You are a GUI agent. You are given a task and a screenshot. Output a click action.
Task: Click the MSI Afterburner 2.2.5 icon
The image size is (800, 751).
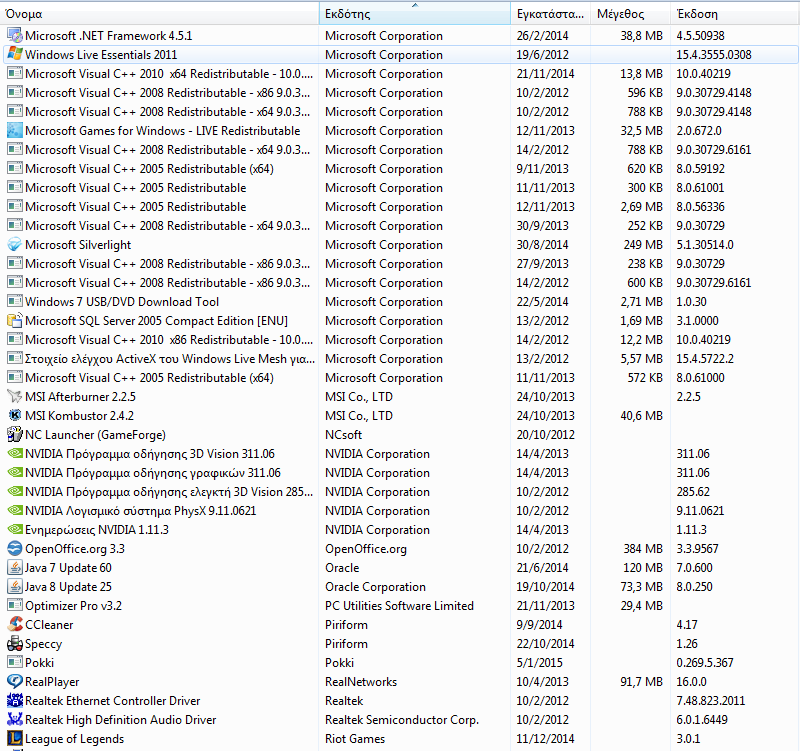coord(15,396)
